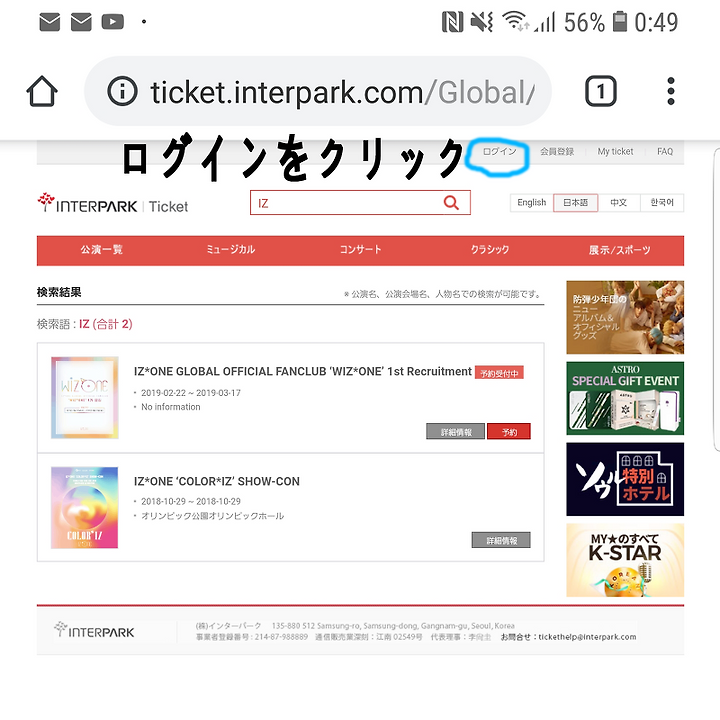Open Chrome three-dot overflow menu
The width and height of the screenshot is (720, 720).
[x=671, y=91]
